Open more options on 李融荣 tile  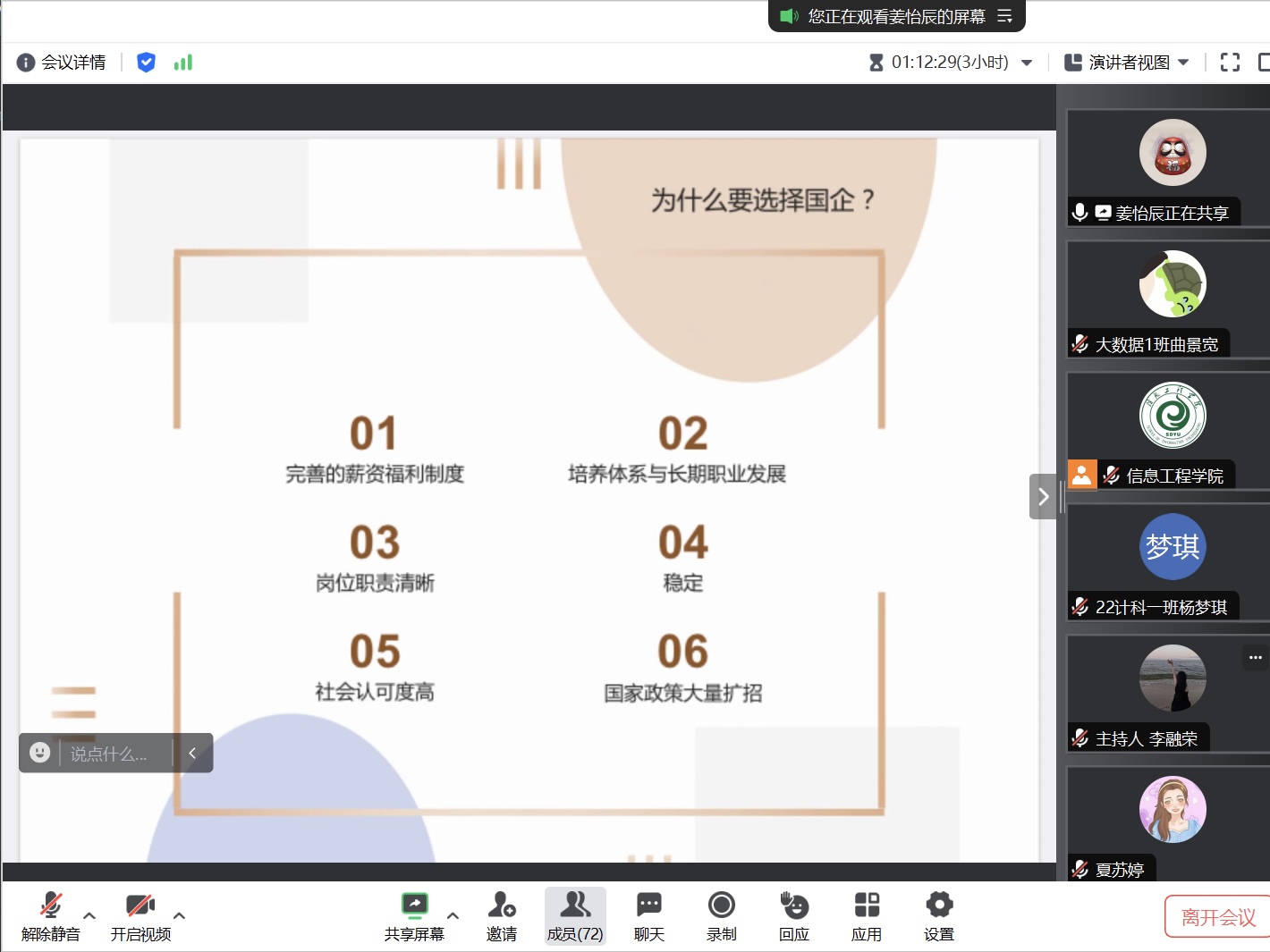1256,657
